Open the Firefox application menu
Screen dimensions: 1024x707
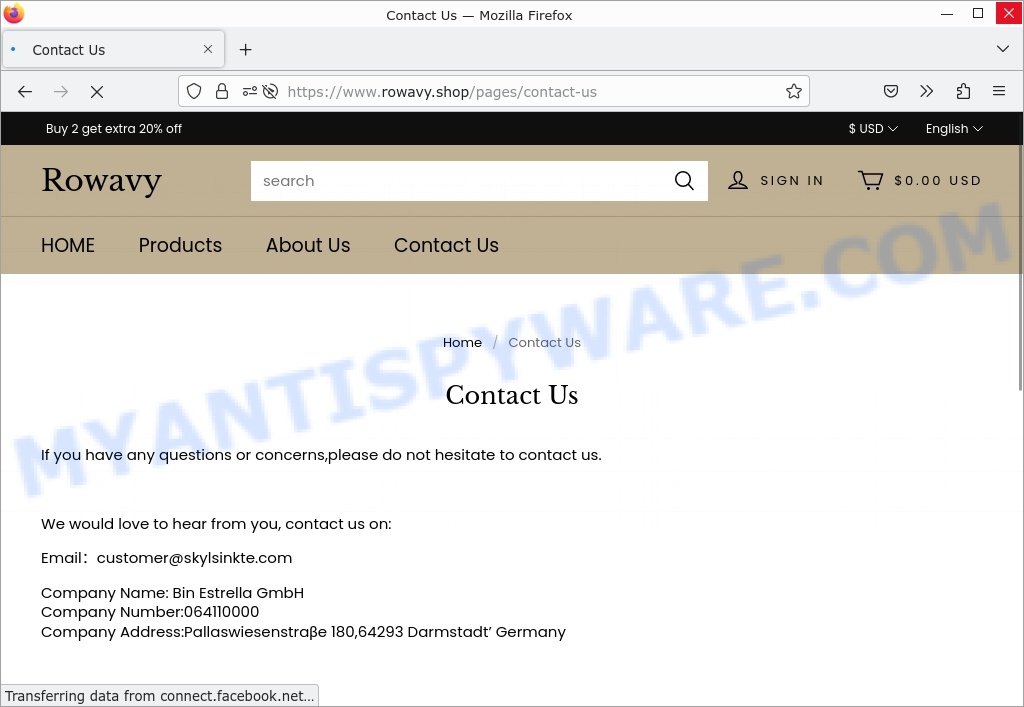point(999,91)
